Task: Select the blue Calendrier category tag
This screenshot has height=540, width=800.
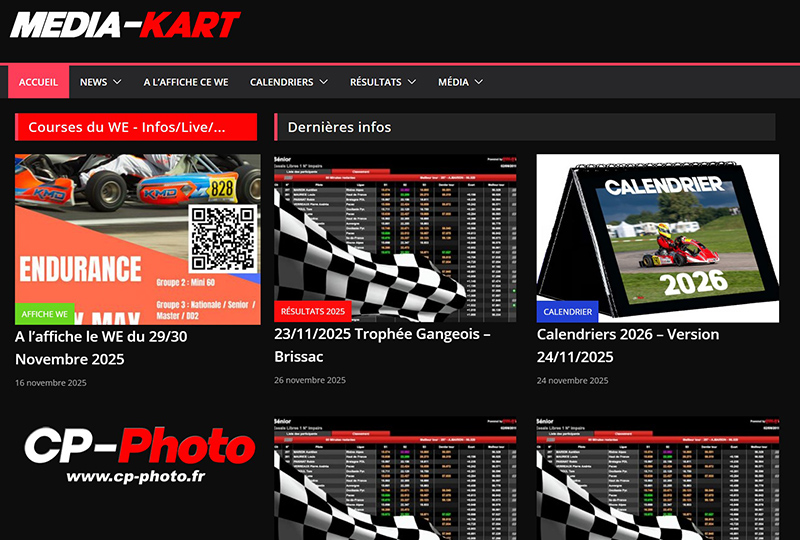Action: 567,311
